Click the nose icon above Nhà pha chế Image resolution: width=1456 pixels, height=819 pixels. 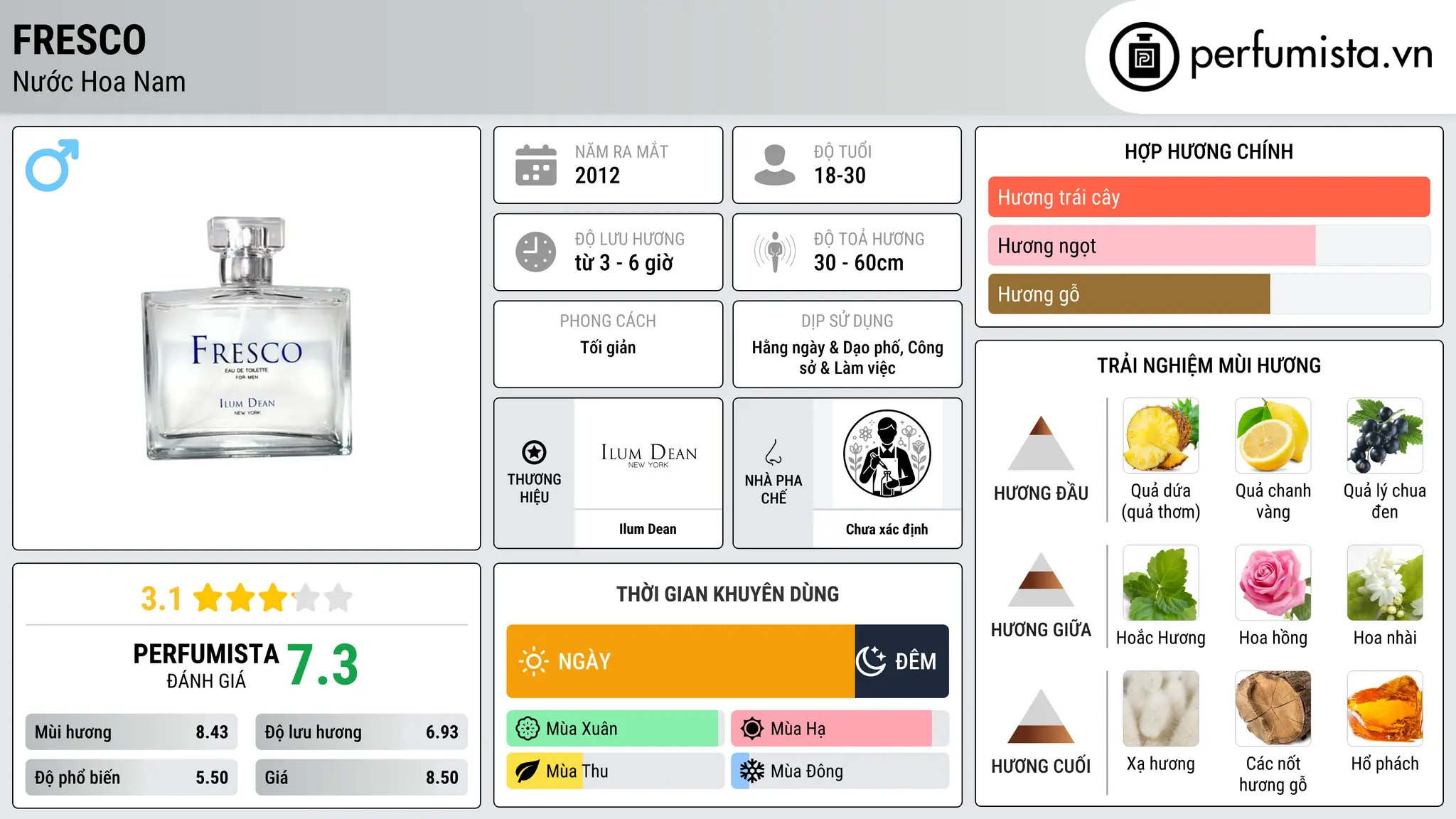(x=773, y=452)
